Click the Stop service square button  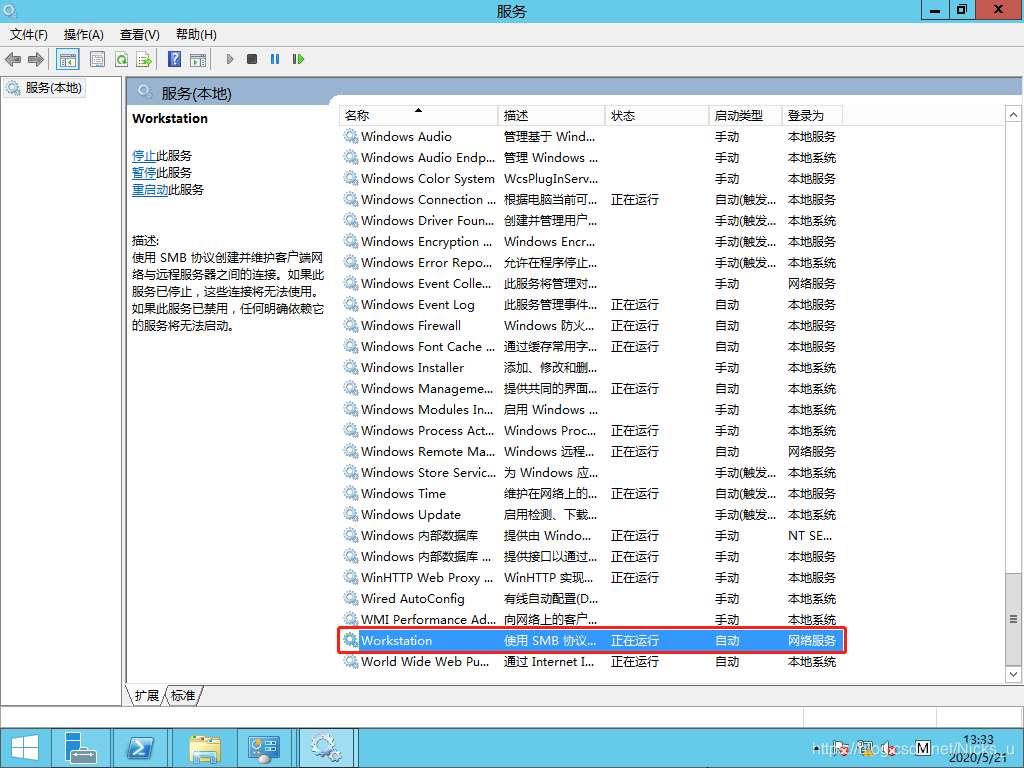[252, 59]
